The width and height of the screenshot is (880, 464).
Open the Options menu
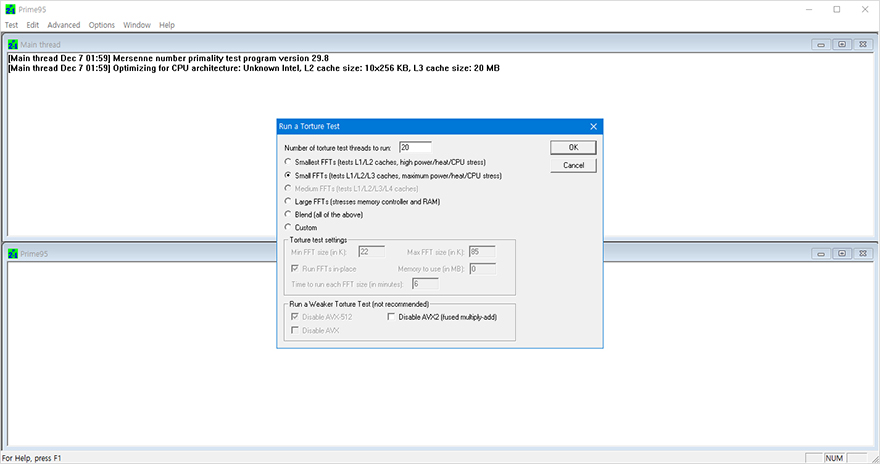pyautogui.click(x=102, y=25)
